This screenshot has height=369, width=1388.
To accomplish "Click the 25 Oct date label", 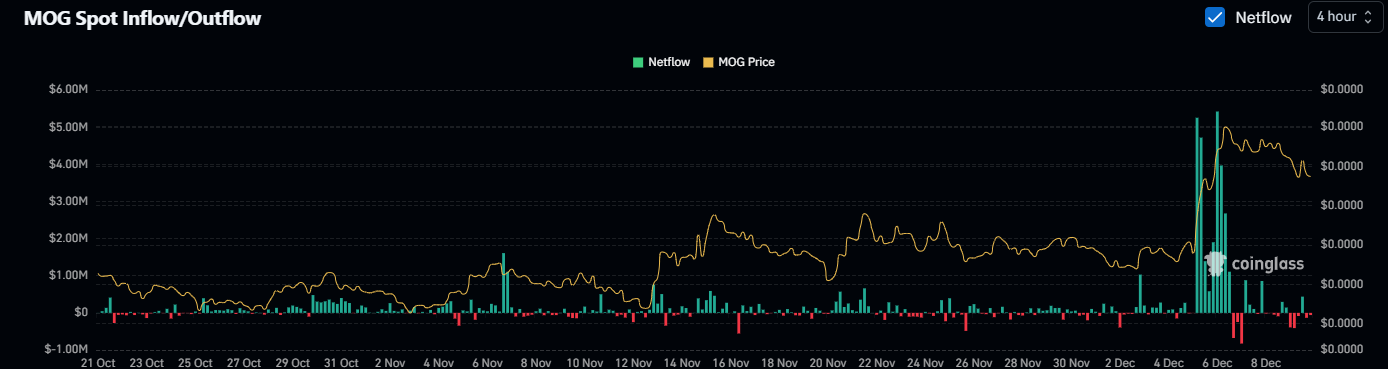I will click(196, 363).
